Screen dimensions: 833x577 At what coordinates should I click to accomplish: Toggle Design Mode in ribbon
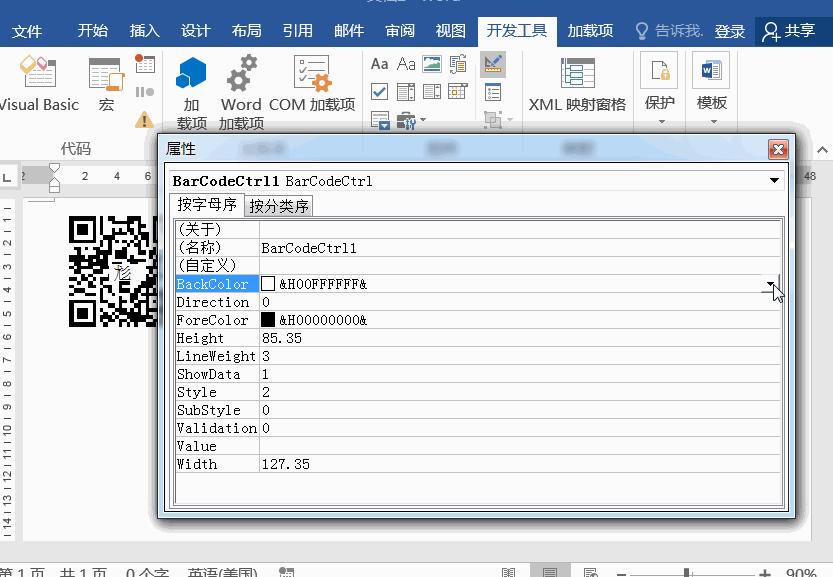click(493, 64)
